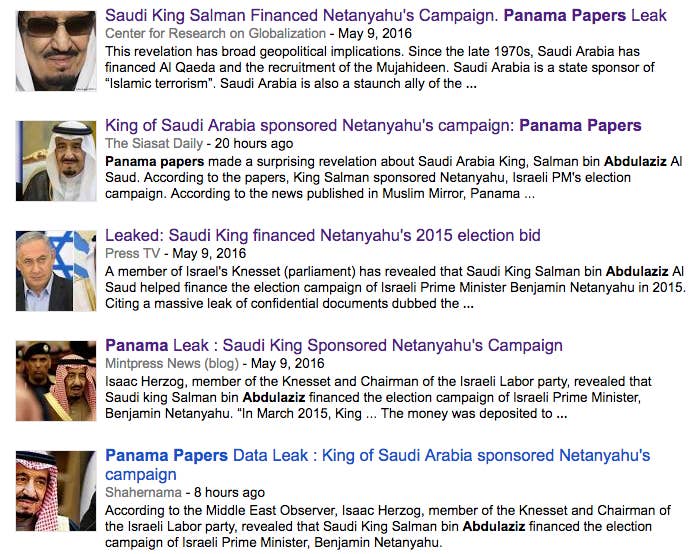Click the Center for Research on Globalization source
This screenshot has height=554, width=700.
(215, 33)
